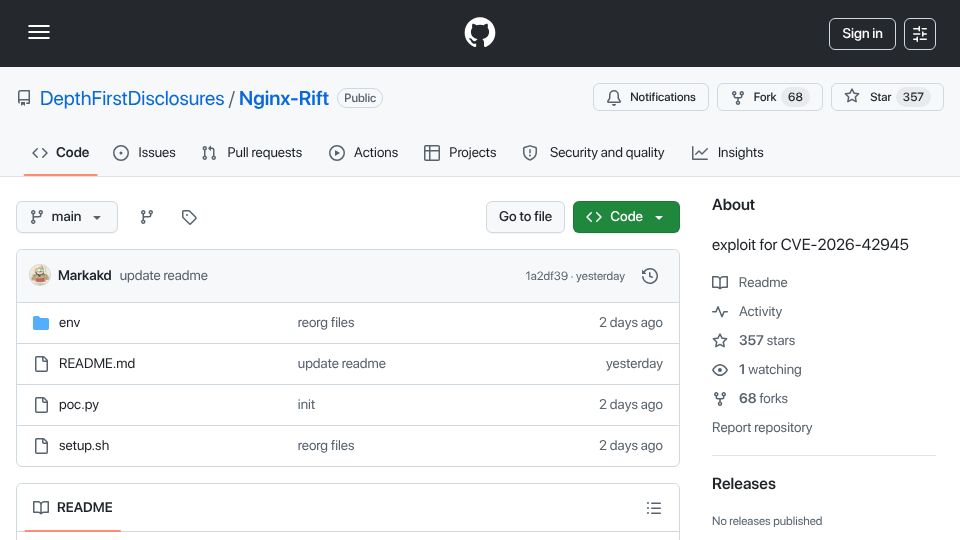View commit history clock icon

(650, 276)
